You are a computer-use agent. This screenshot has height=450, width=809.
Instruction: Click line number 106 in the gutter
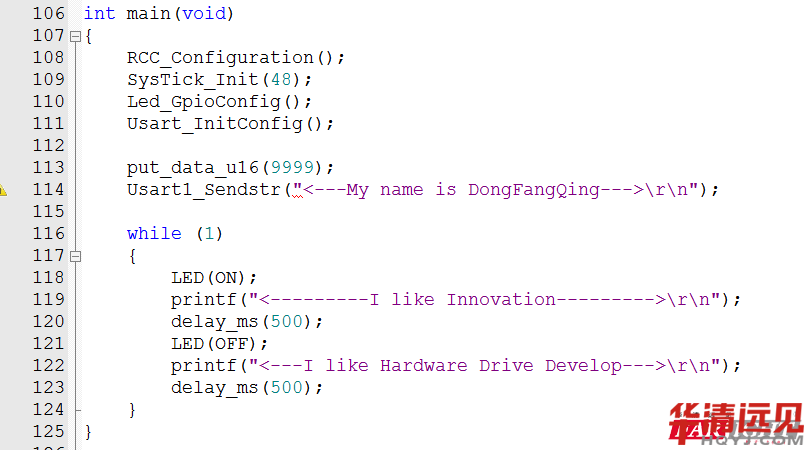(x=48, y=14)
